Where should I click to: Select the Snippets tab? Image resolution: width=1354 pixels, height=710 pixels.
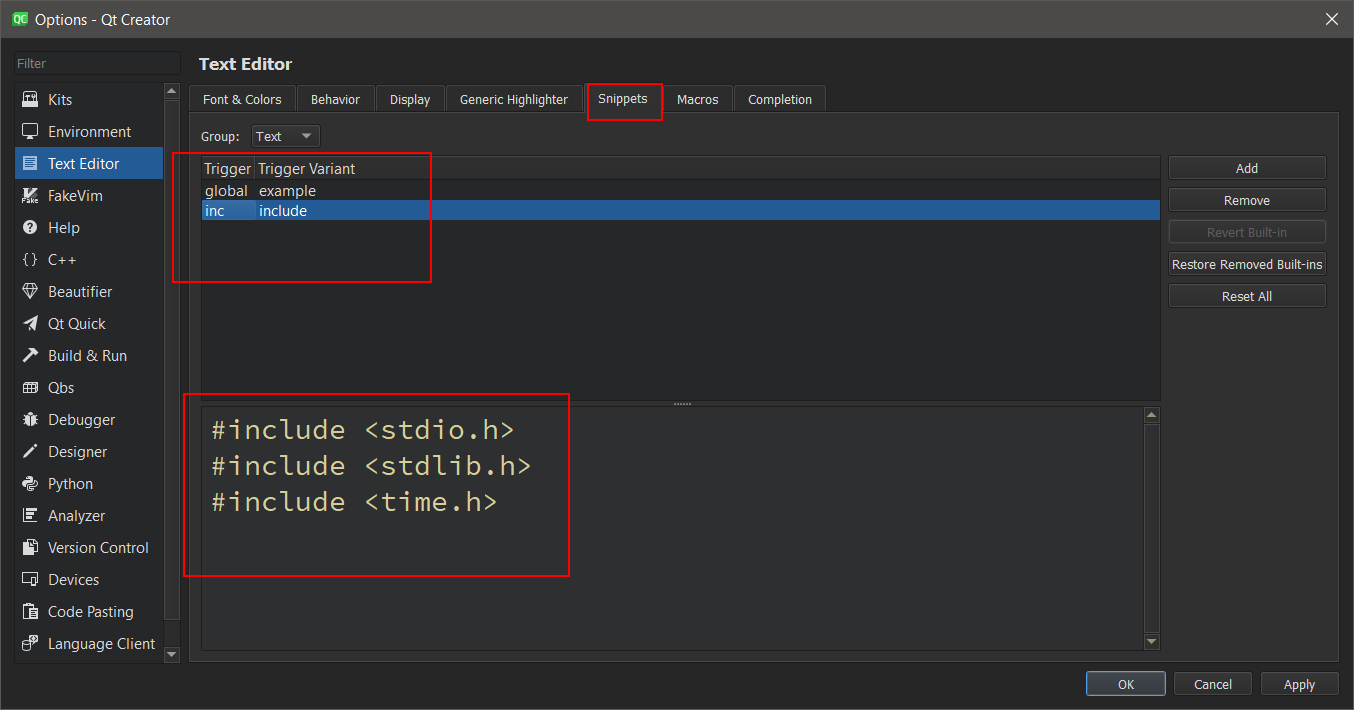coord(623,98)
